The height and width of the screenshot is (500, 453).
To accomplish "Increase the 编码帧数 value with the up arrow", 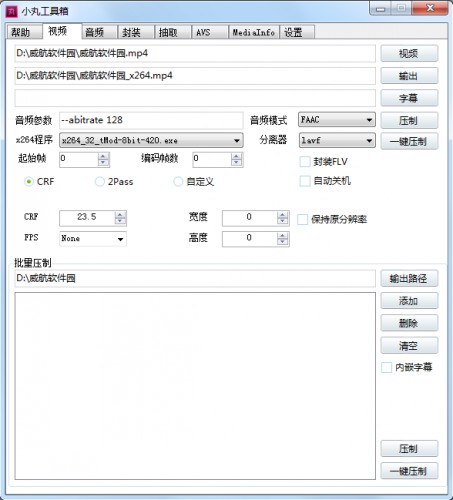I will point(236,156).
